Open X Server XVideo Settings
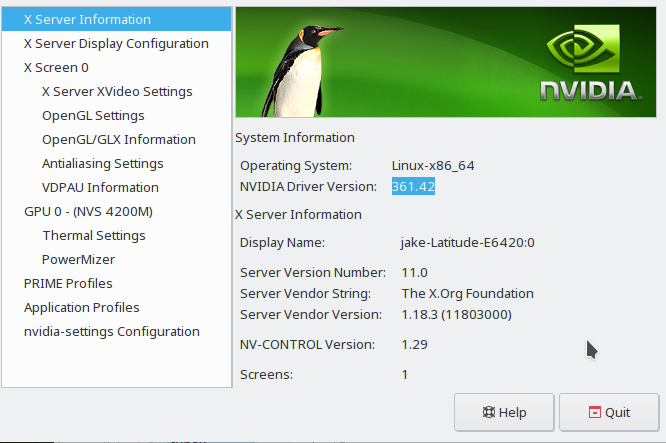Viewport: 666px width, 443px height. (x=117, y=92)
